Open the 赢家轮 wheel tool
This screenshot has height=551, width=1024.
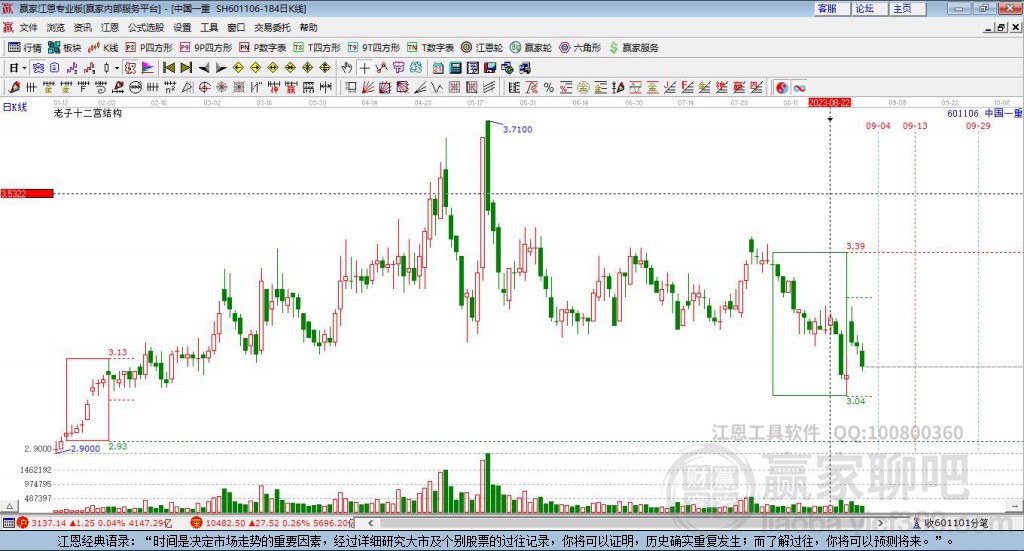(531, 48)
